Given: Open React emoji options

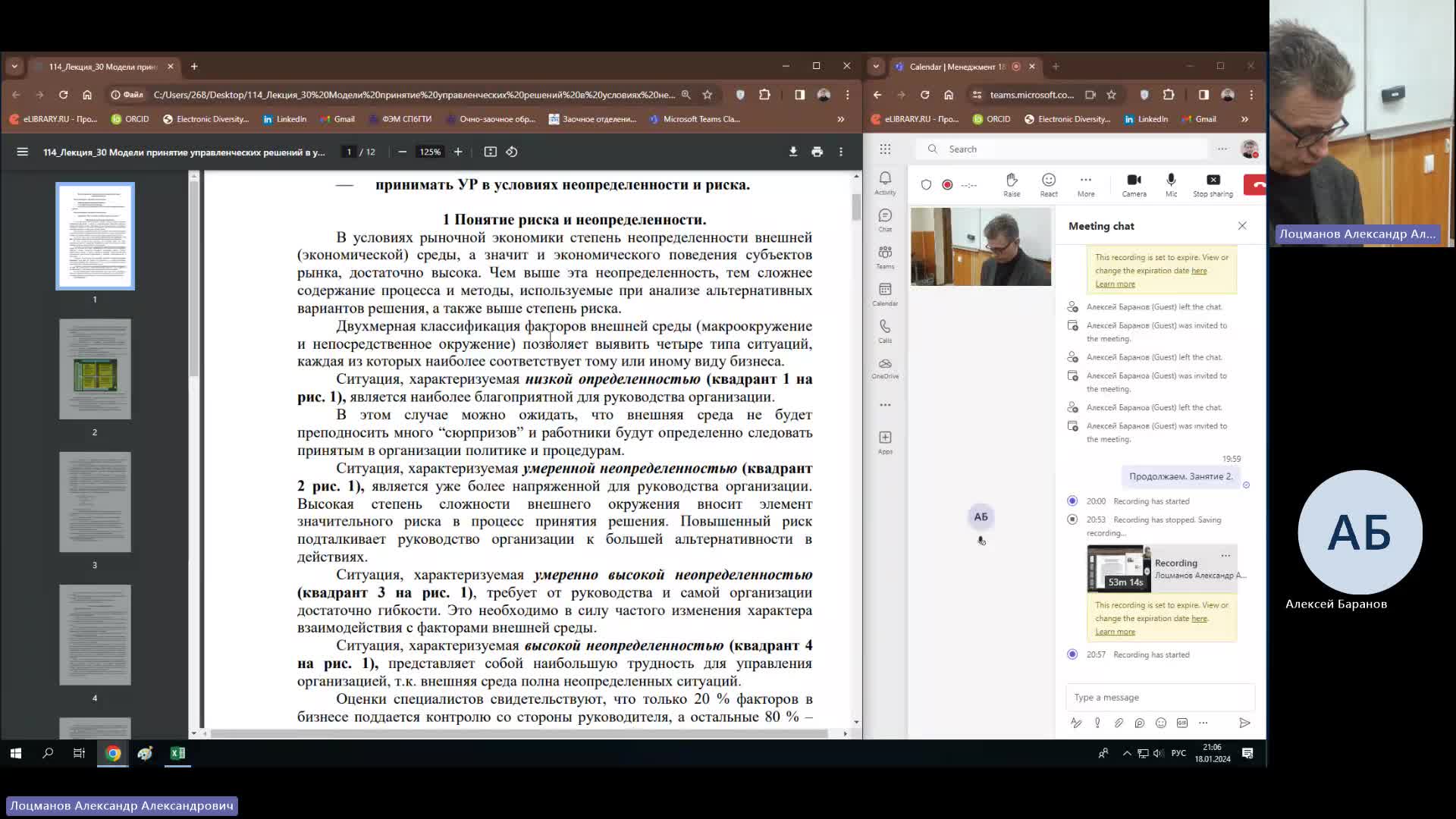Looking at the screenshot, I should point(1049,184).
